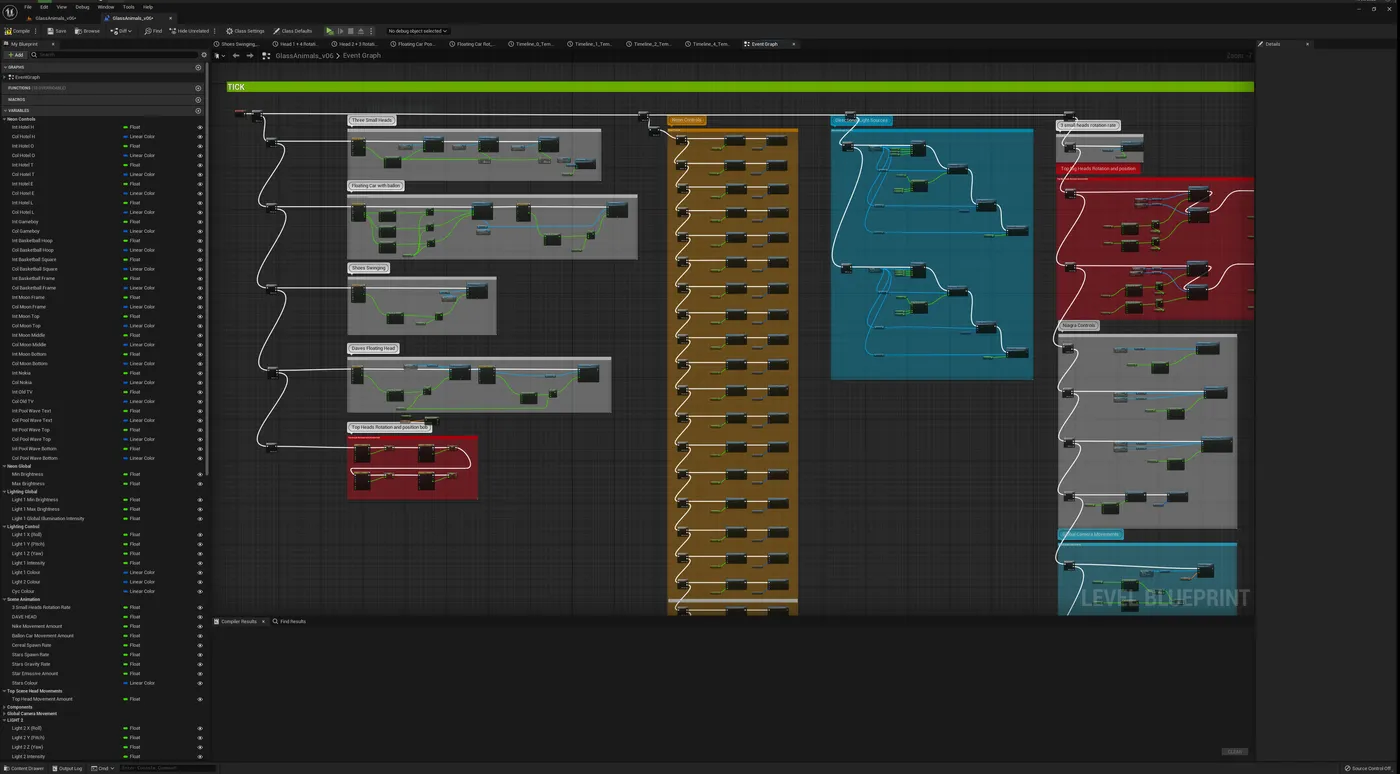The width and height of the screenshot is (1400, 774).
Task: Click the Save icon in the toolbar
Action: [x=53, y=31]
